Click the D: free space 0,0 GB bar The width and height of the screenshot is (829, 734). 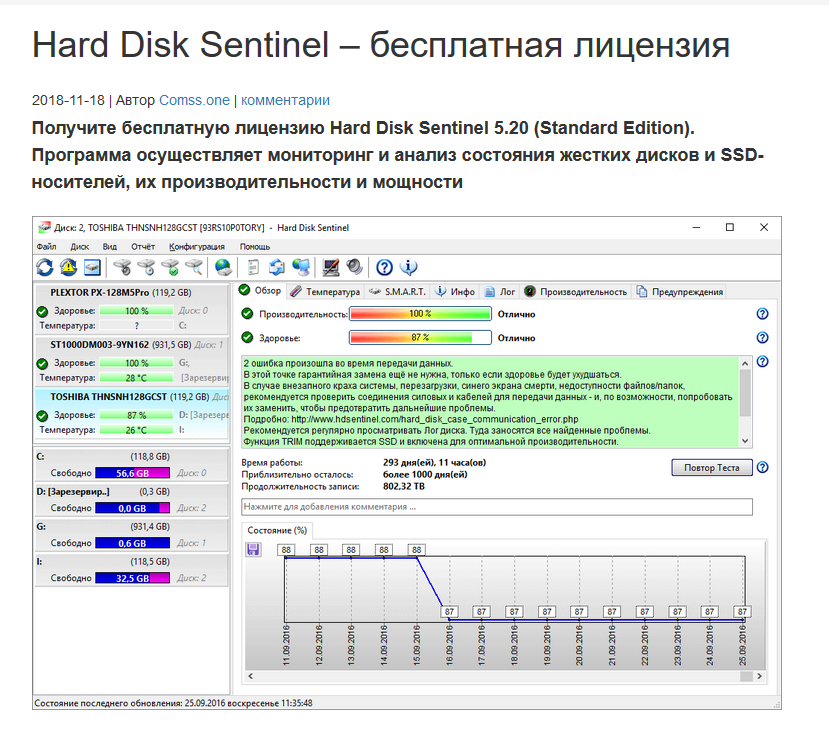[x=133, y=508]
